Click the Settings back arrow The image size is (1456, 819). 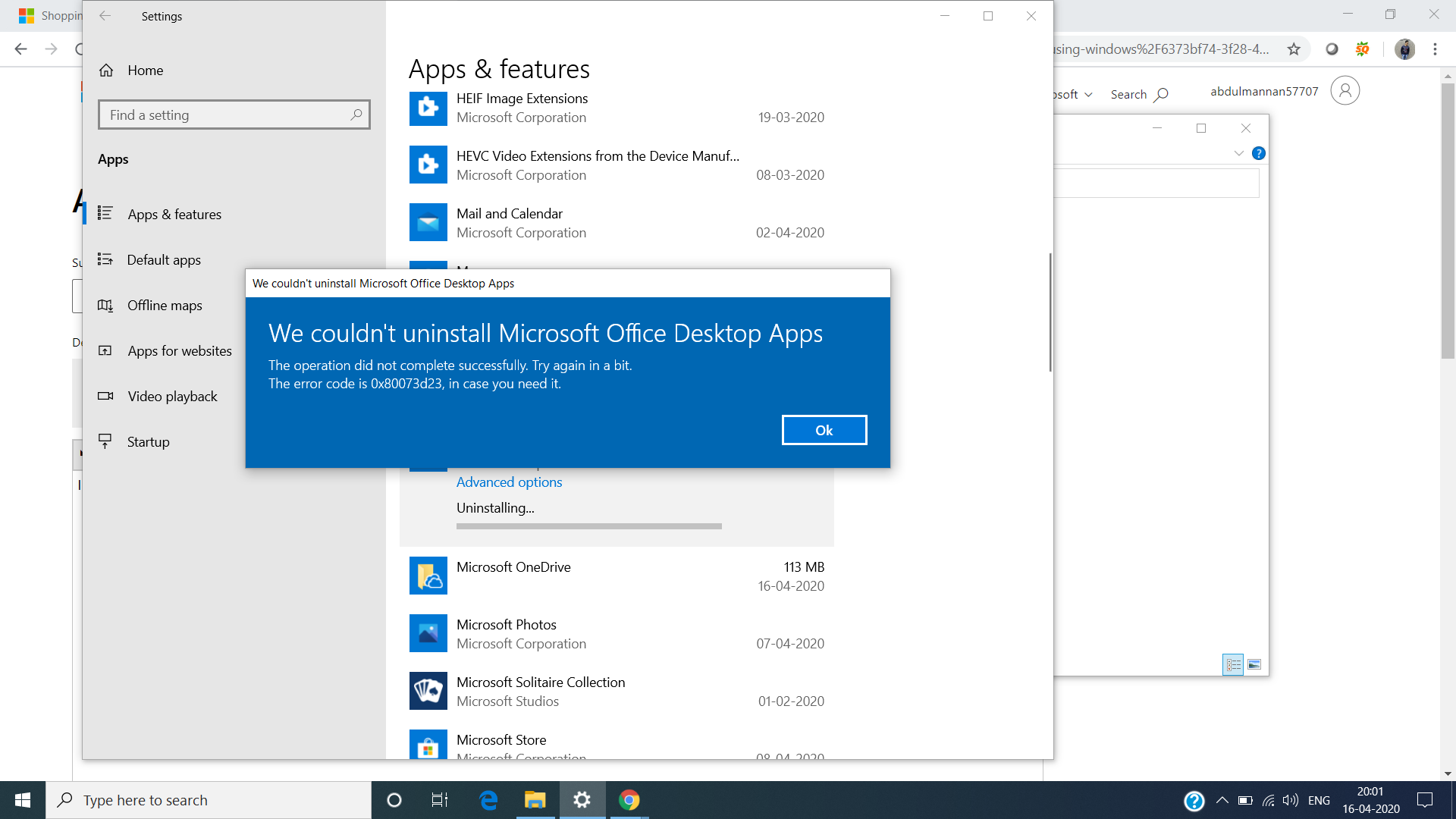105,16
